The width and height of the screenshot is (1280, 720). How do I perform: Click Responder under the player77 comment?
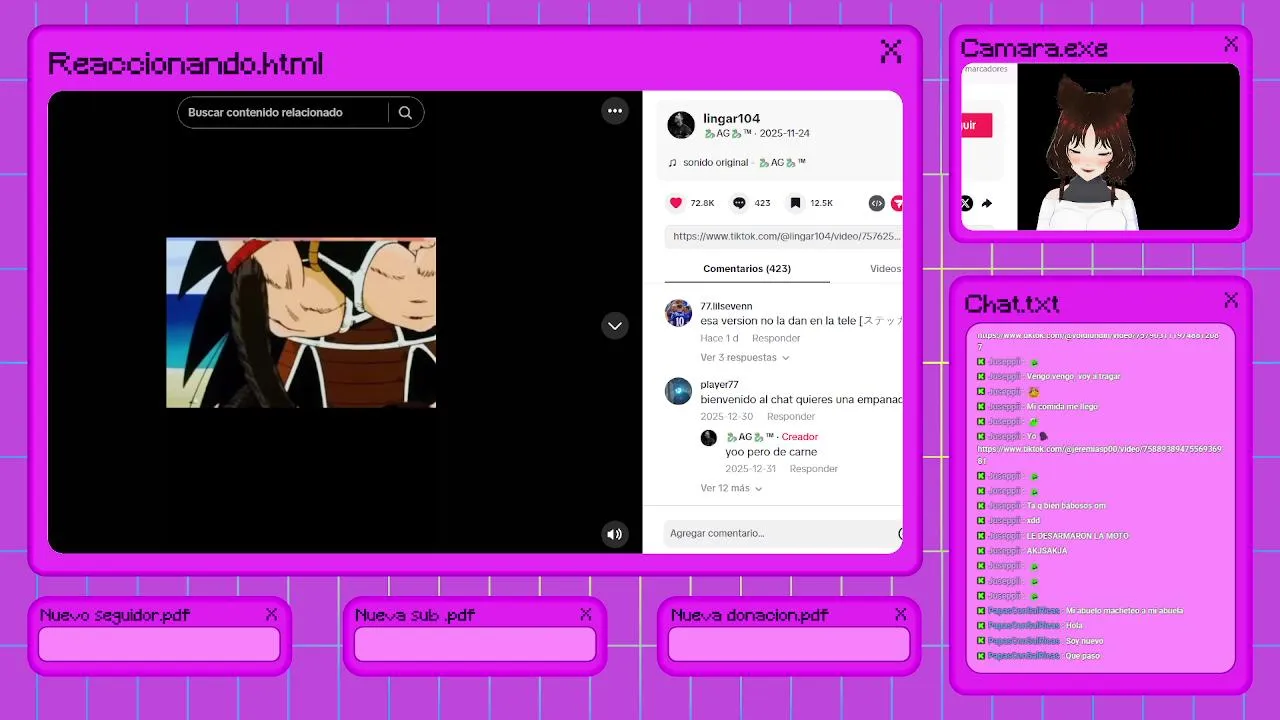(x=791, y=417)
